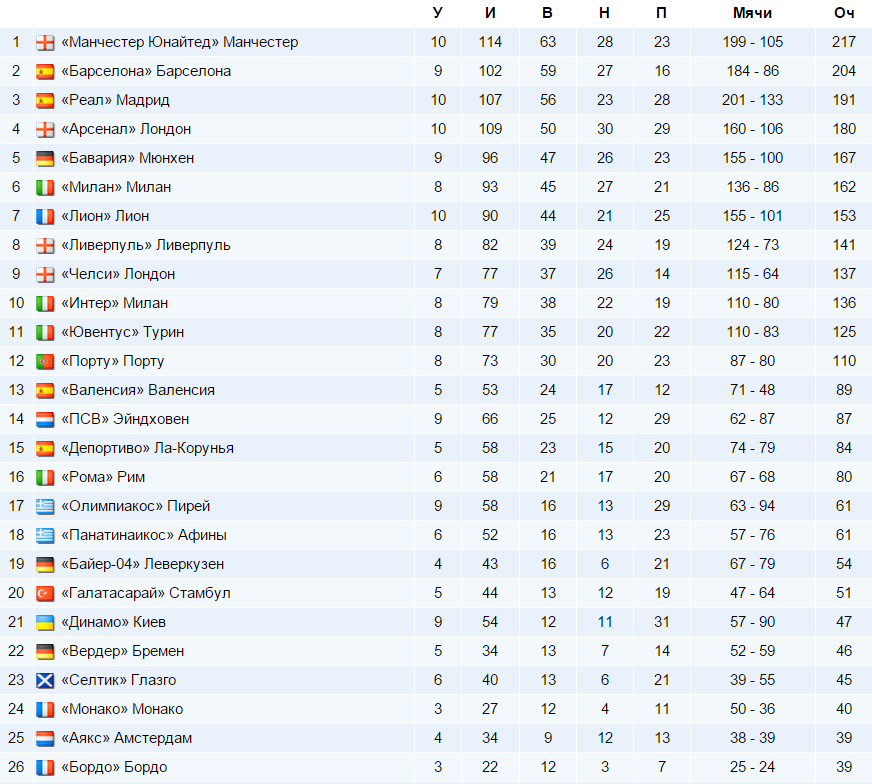The height and width of the screenshot is (784, 872).
Task: Click the Мячи column header
Action: [x=752, y=13]
